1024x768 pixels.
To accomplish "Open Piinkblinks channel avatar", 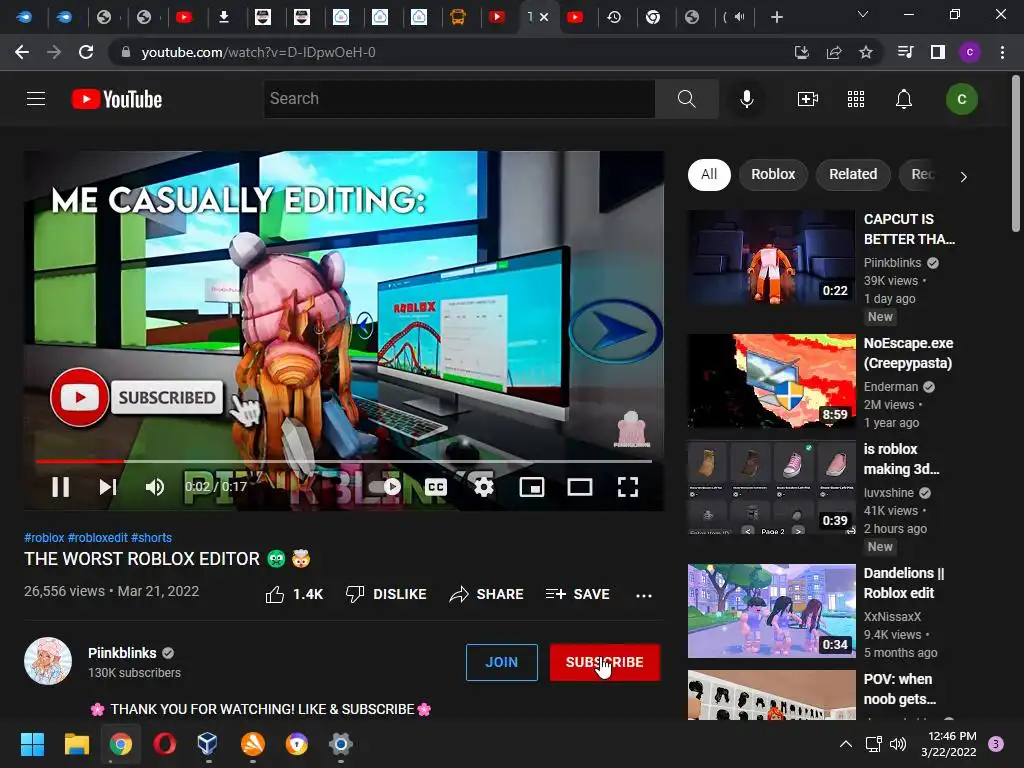I will [x=48, y=661].
